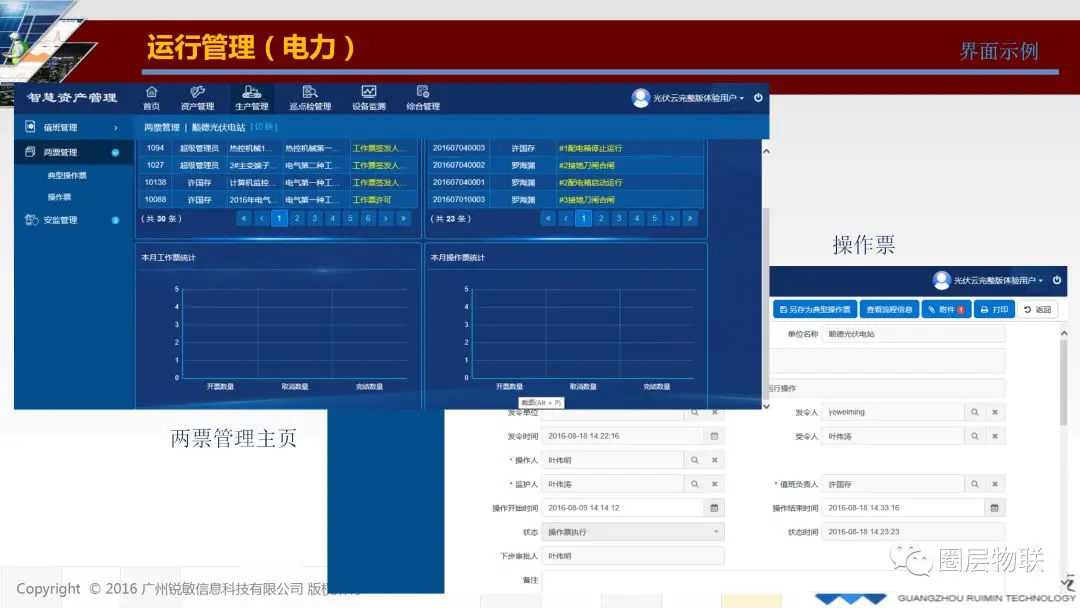Jump to first page of 30-item list
Viewport: 1080px width, 608px height.
(x=243, y=218)
